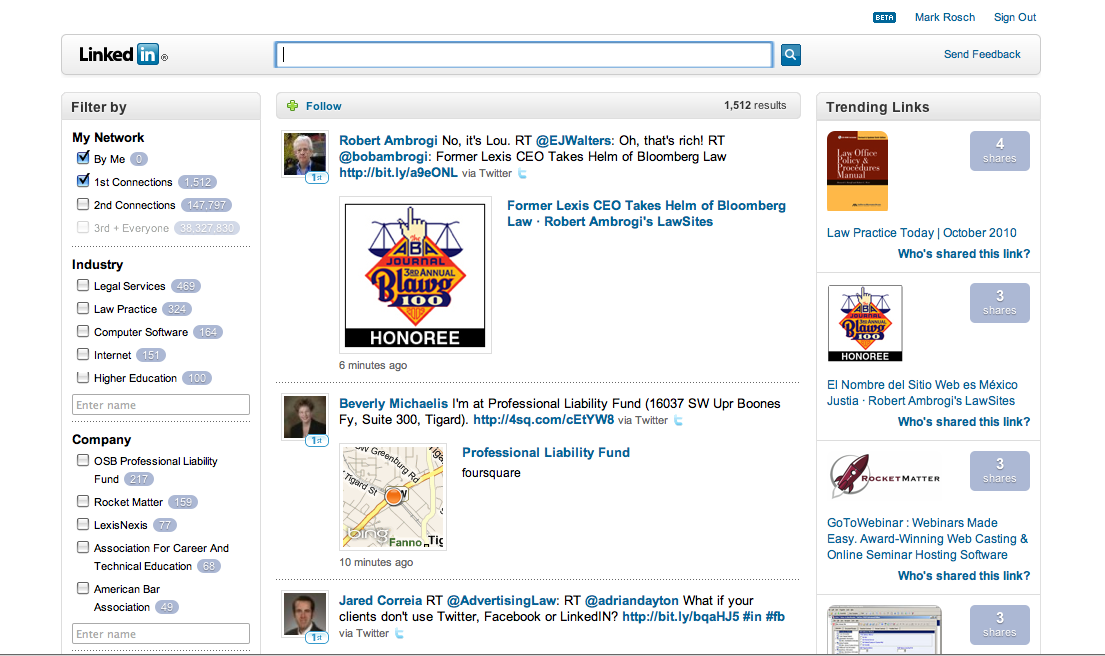Image resolution: width=1105 pixels, height=656 pixels.
Task: Click the 1,512 results count text
Action: pos(755,105)
